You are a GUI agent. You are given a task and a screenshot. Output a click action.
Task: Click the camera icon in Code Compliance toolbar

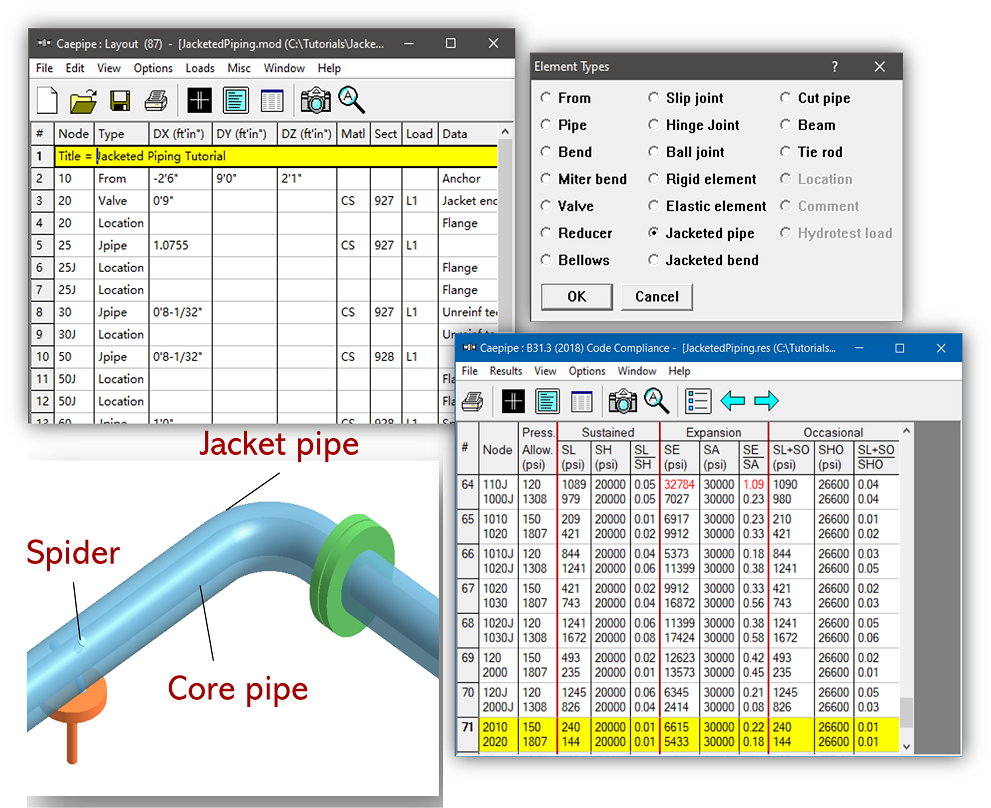pyautogui.click(x=622, y=401)
